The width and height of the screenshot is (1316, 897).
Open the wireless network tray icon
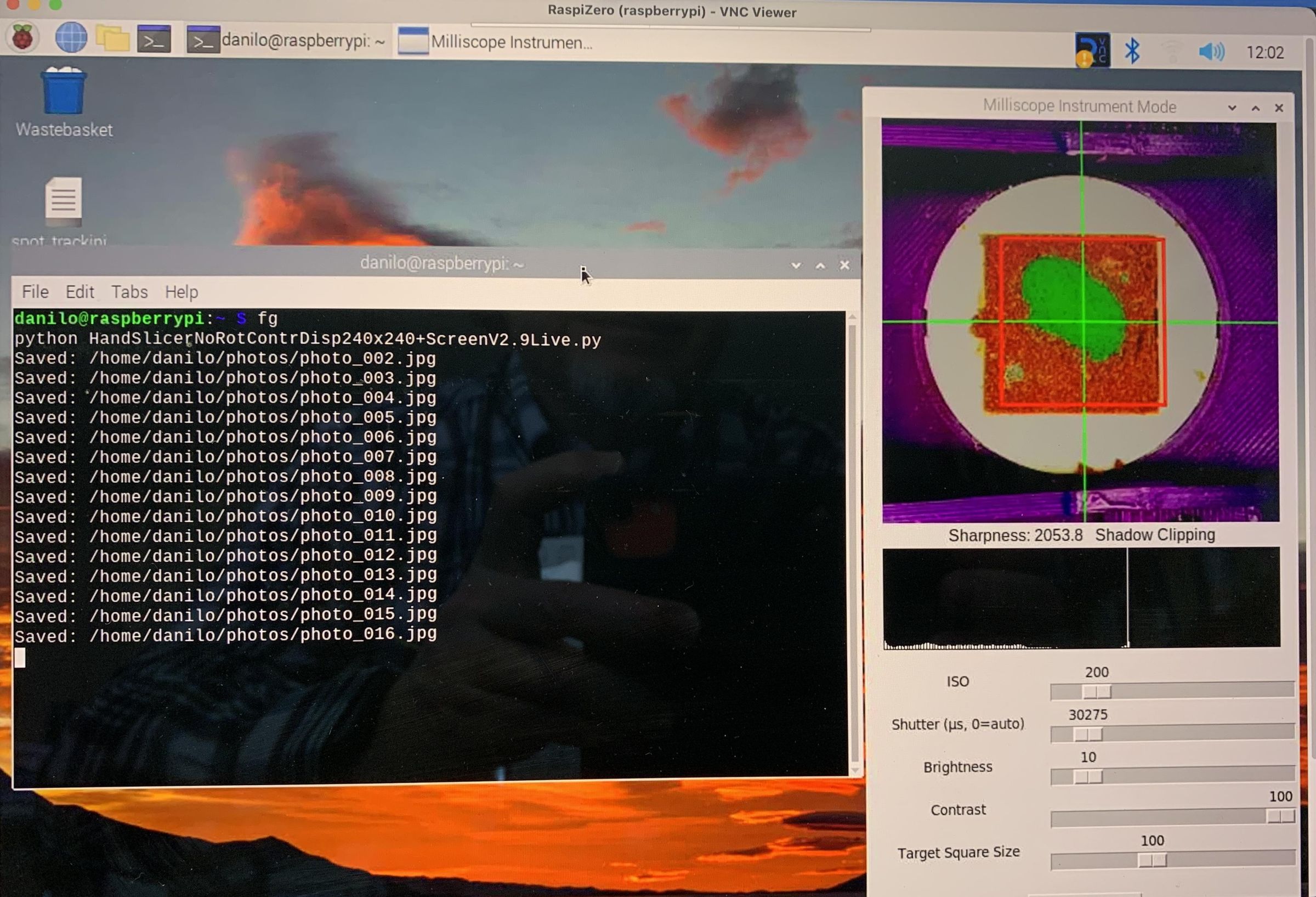coord(1171,52)
